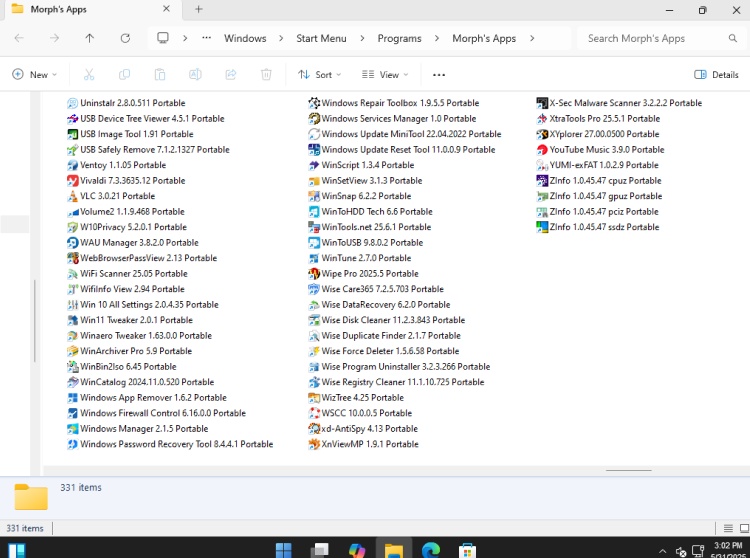The height and width of the screenshot is (558, 750).
Task: Close the Morph's Apps tab
Action: (x=166, y=9)
